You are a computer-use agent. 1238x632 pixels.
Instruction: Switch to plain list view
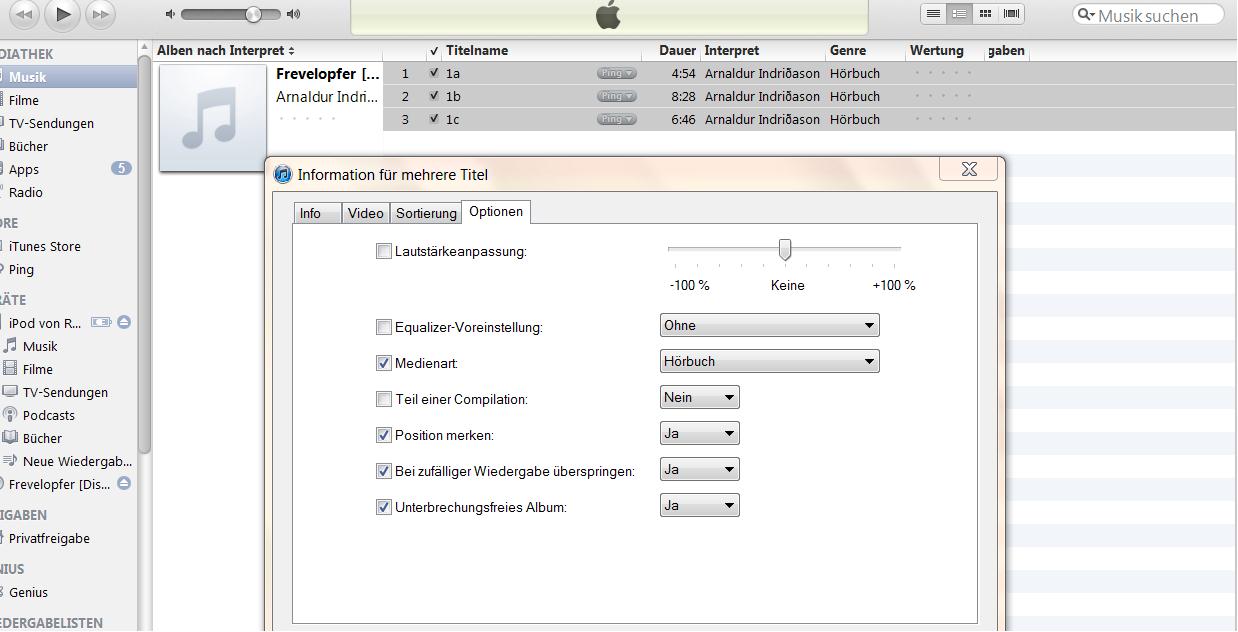click(x=933, y=13)
